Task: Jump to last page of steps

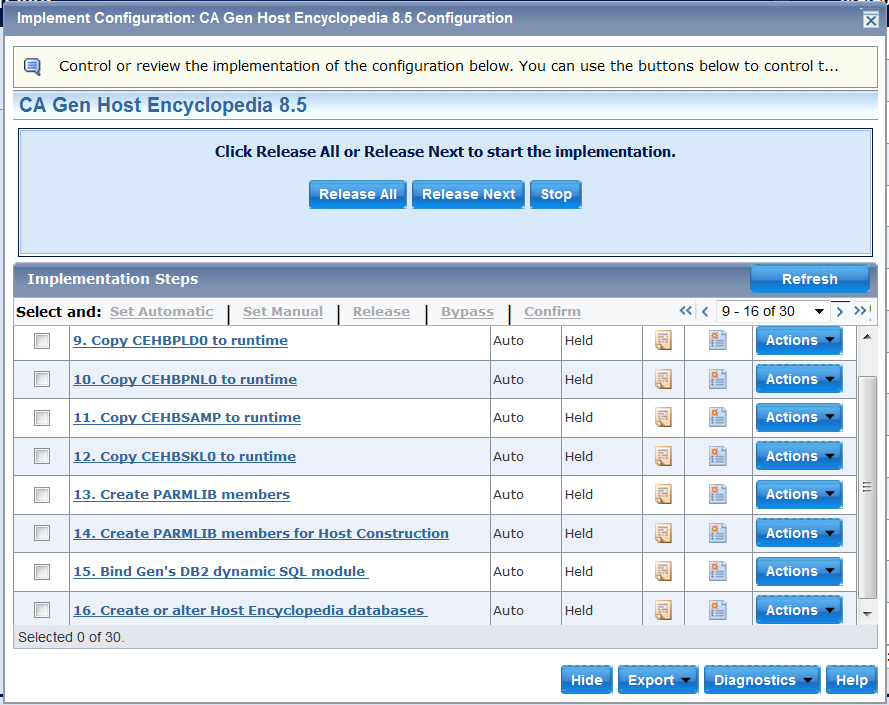Action: [860, 311]
